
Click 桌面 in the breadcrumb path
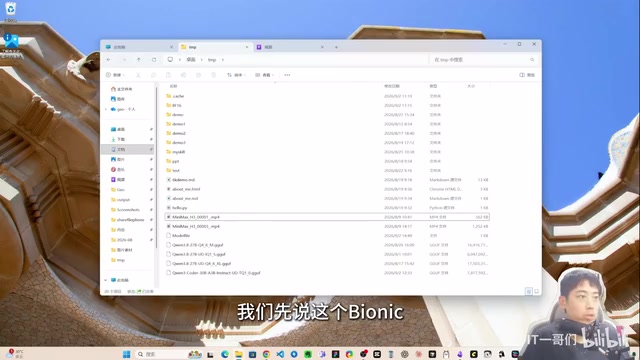(191, 60)
